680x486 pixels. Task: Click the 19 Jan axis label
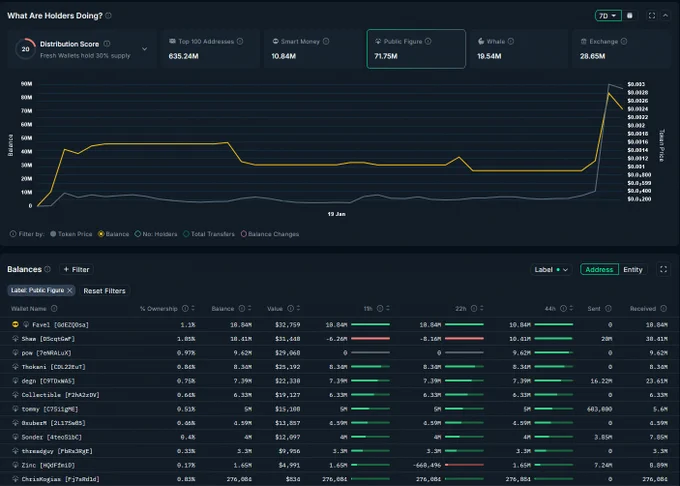pos(337,214)
